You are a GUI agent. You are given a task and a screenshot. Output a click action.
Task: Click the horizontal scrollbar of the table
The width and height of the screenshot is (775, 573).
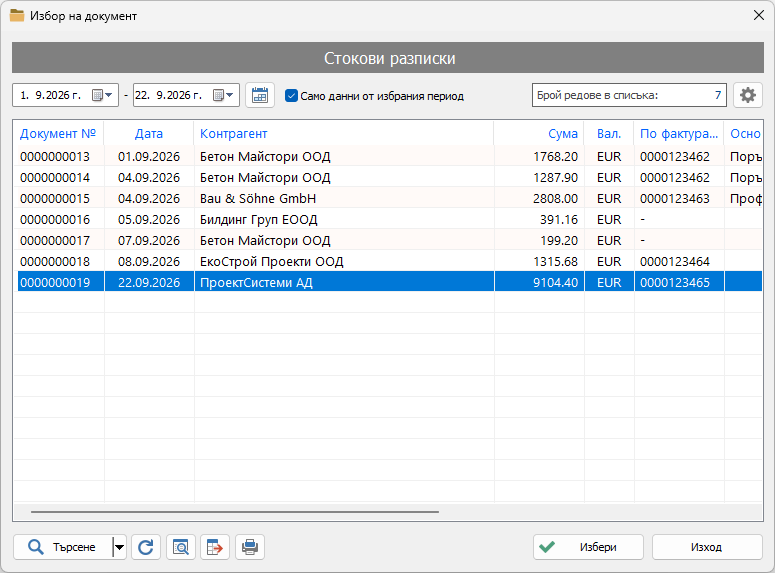point(235,512)
